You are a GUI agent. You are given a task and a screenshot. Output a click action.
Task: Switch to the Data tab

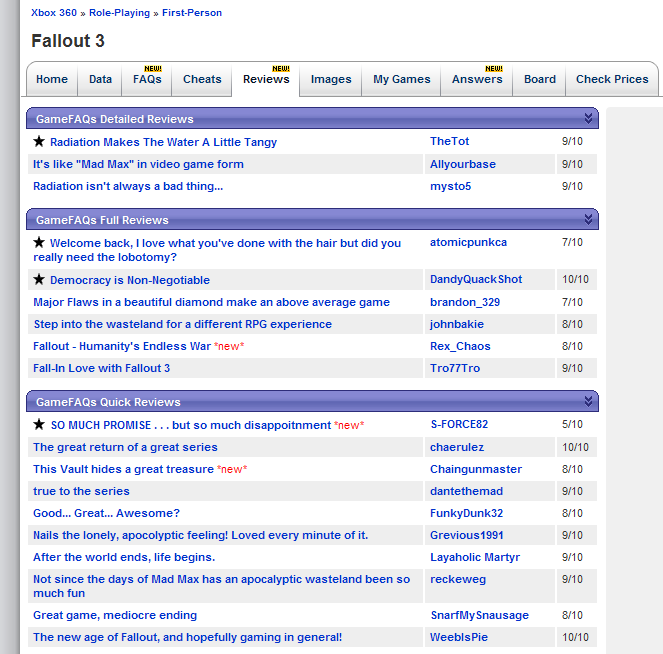coord(100,79)
